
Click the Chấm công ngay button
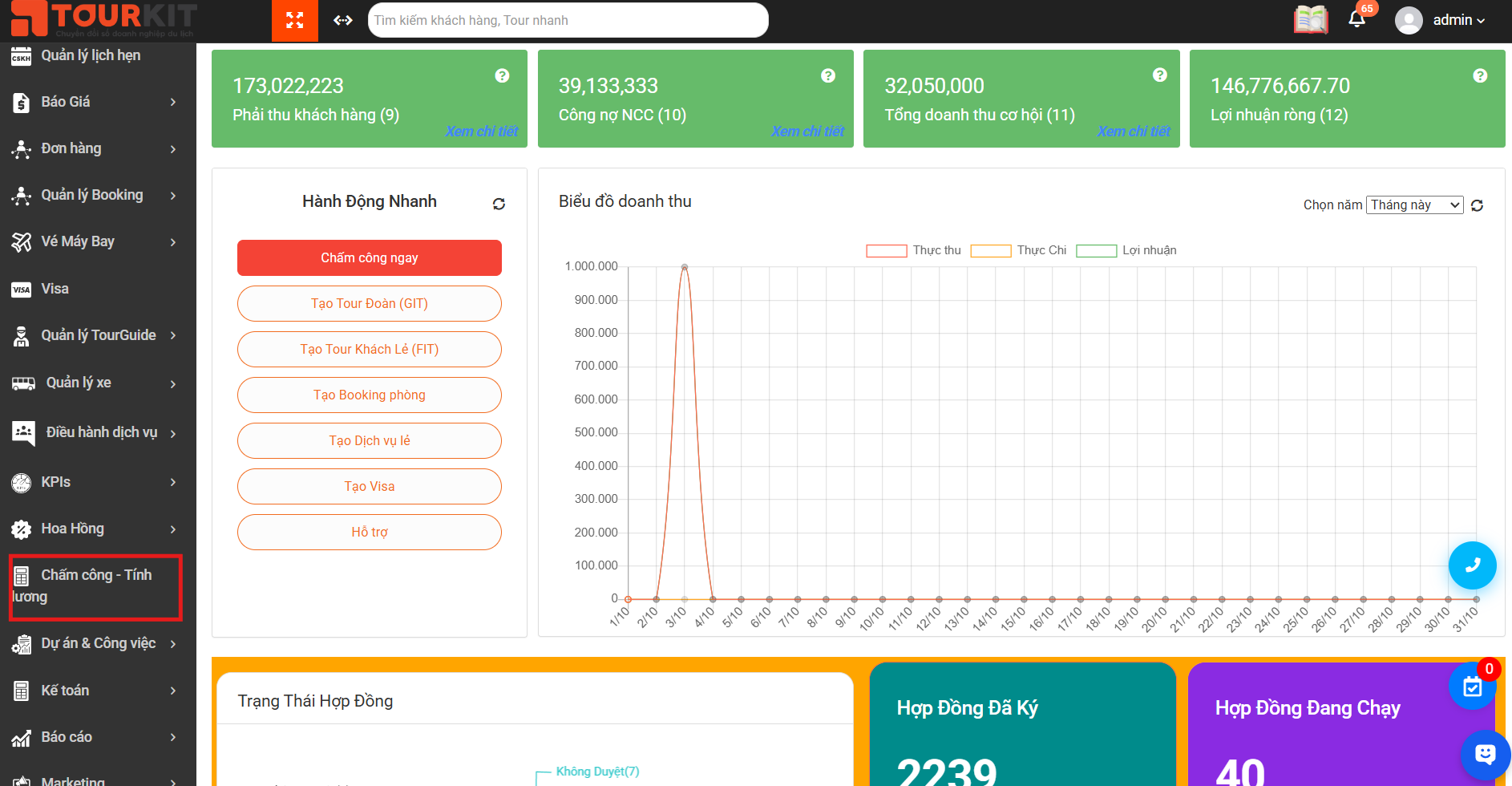pos(369,257)
